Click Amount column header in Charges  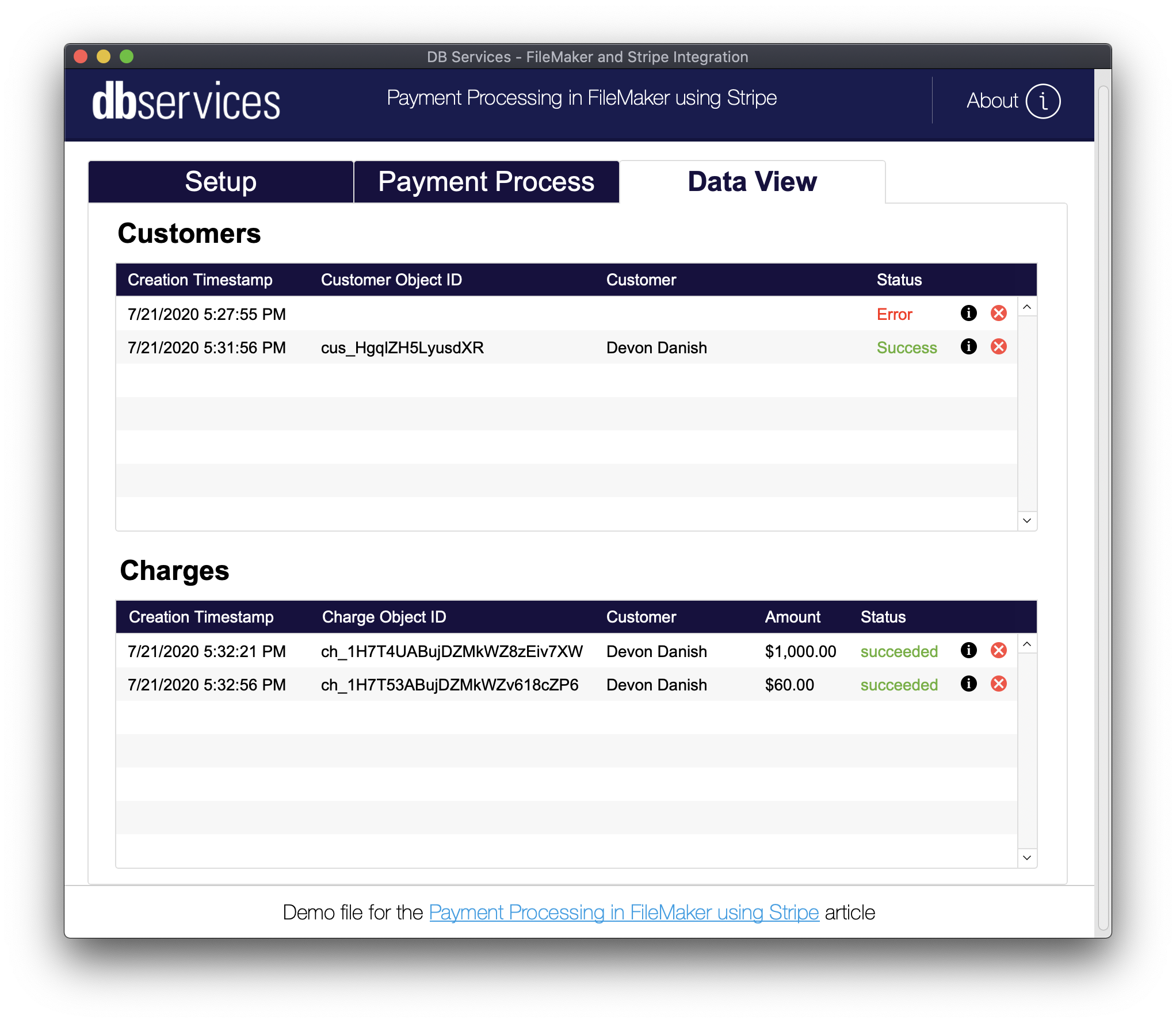click(x=792, y=617)
